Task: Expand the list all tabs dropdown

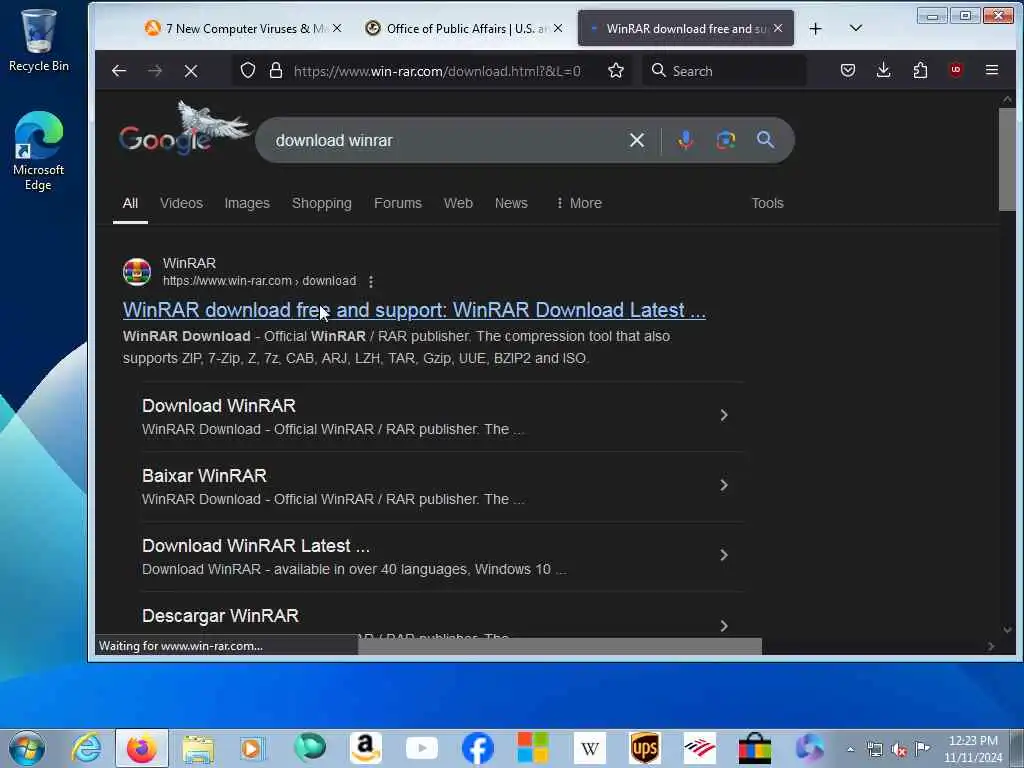Action: pyautogui.click(x=856, y=28)
